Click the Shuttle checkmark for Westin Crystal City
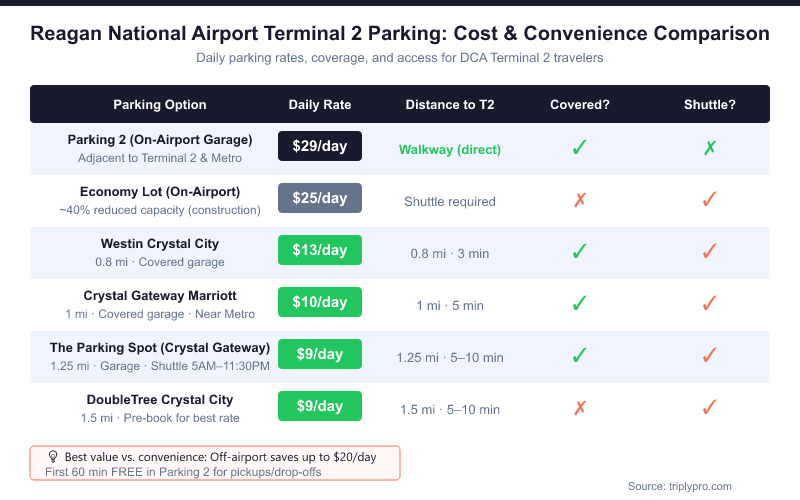Viewport: 800px width, 500px height. (710, 252)
